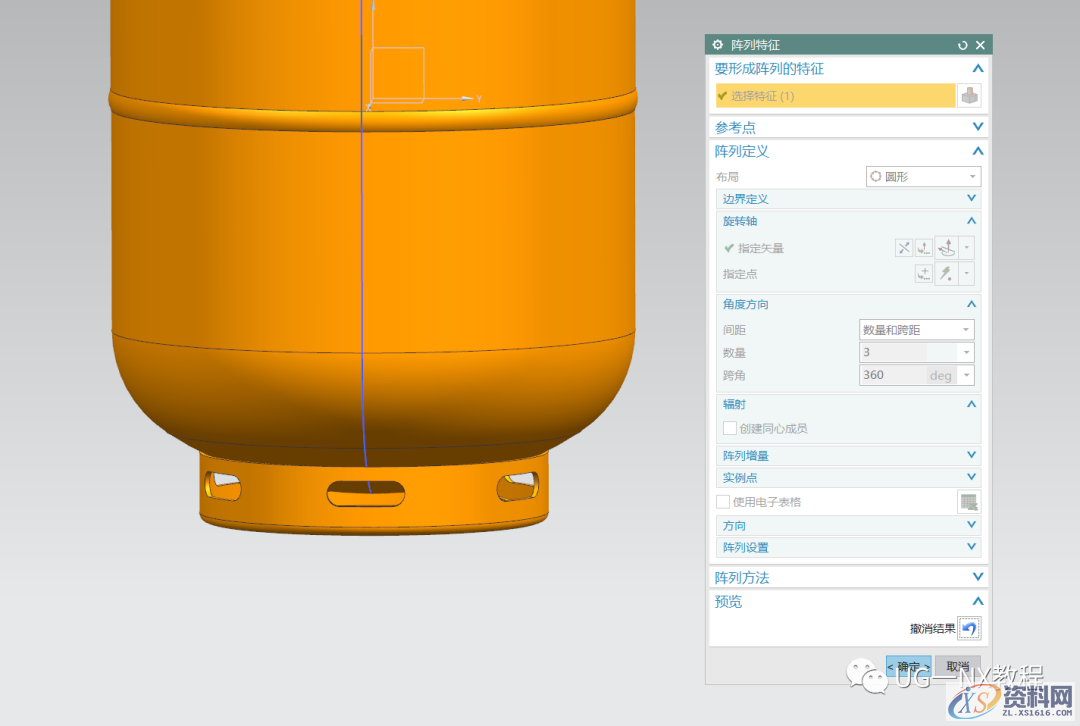Click the 取消 cancel button
This screenshot has width=1080, height=726.
pyautogui.click(x=957, y=667)
